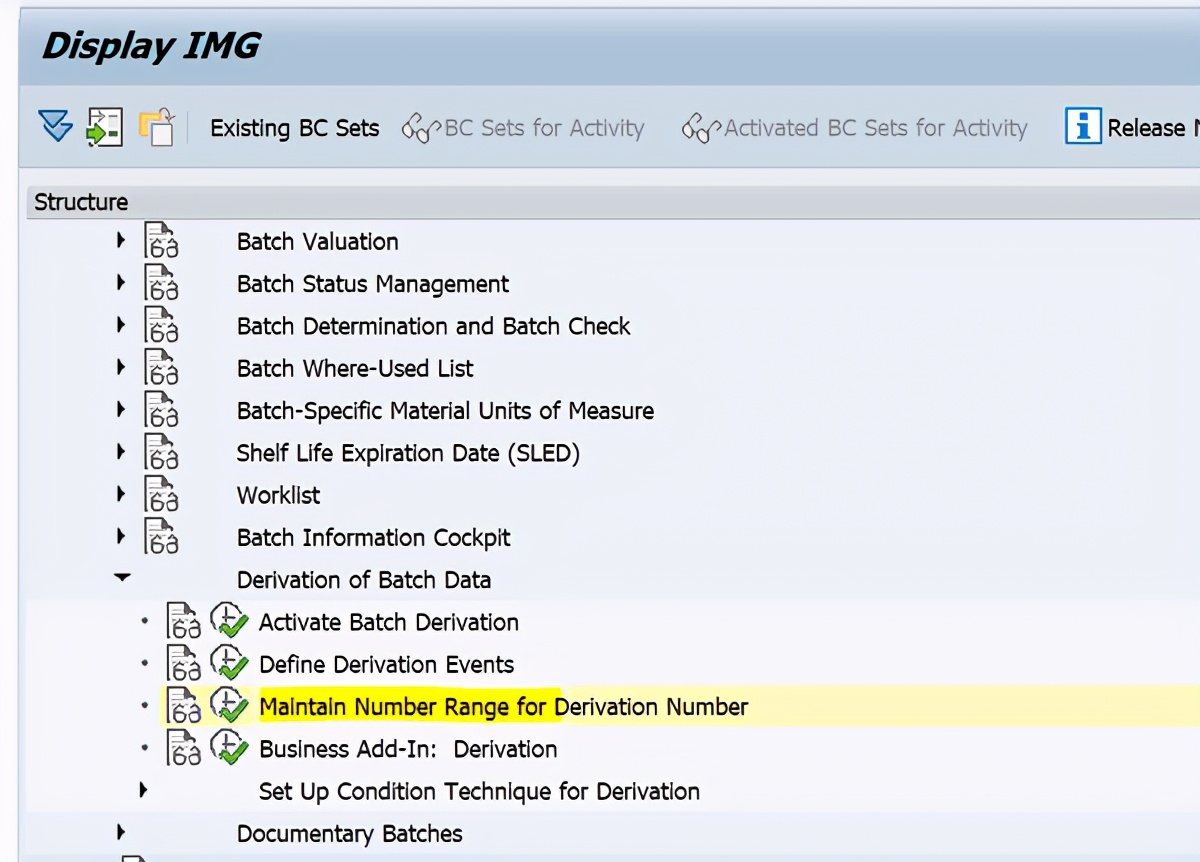Open documentation icon for Shelf Life Expiration Date
The width and height of the screenshot is (1200, 862).
162,452
